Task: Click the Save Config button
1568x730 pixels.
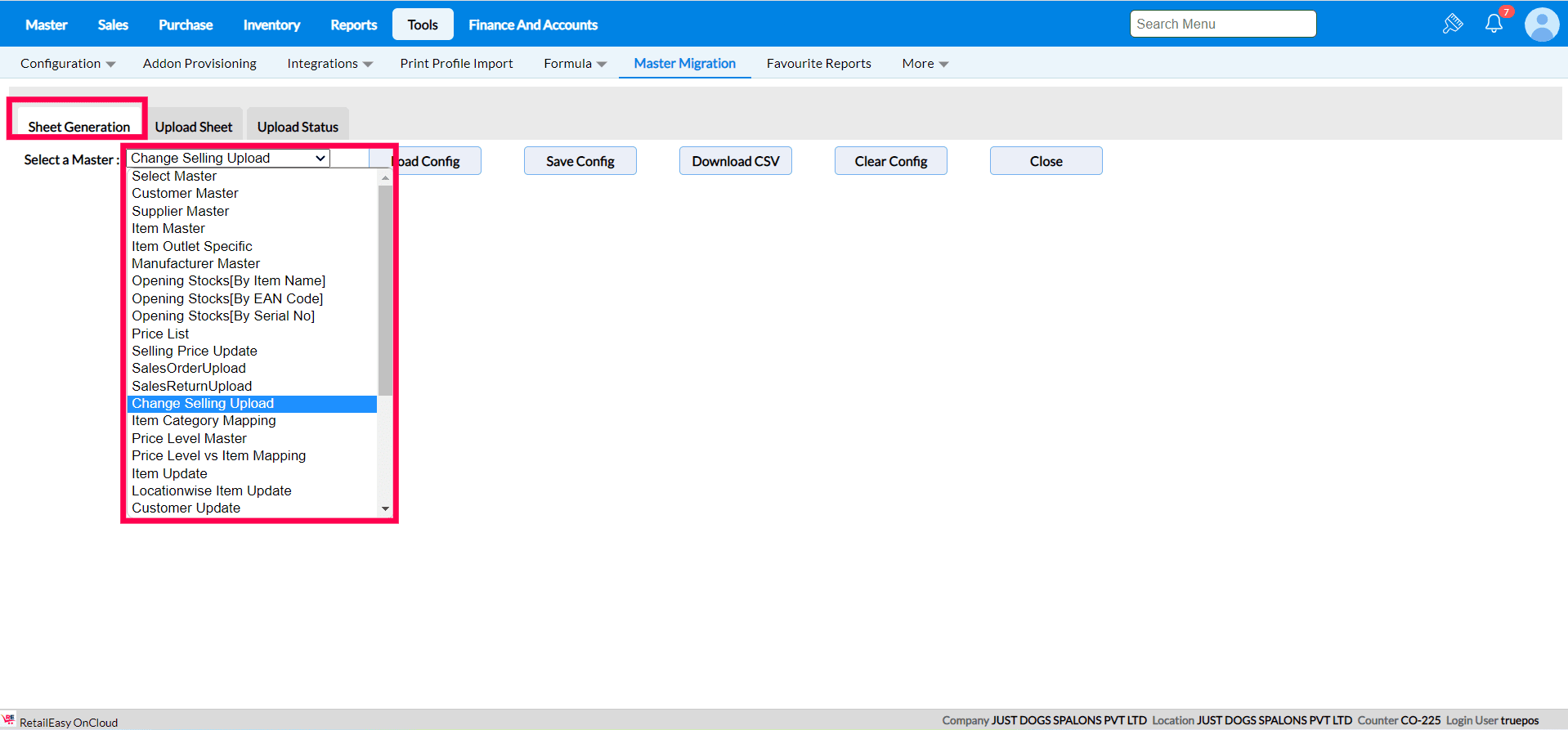Action: [x=580, y=161]
